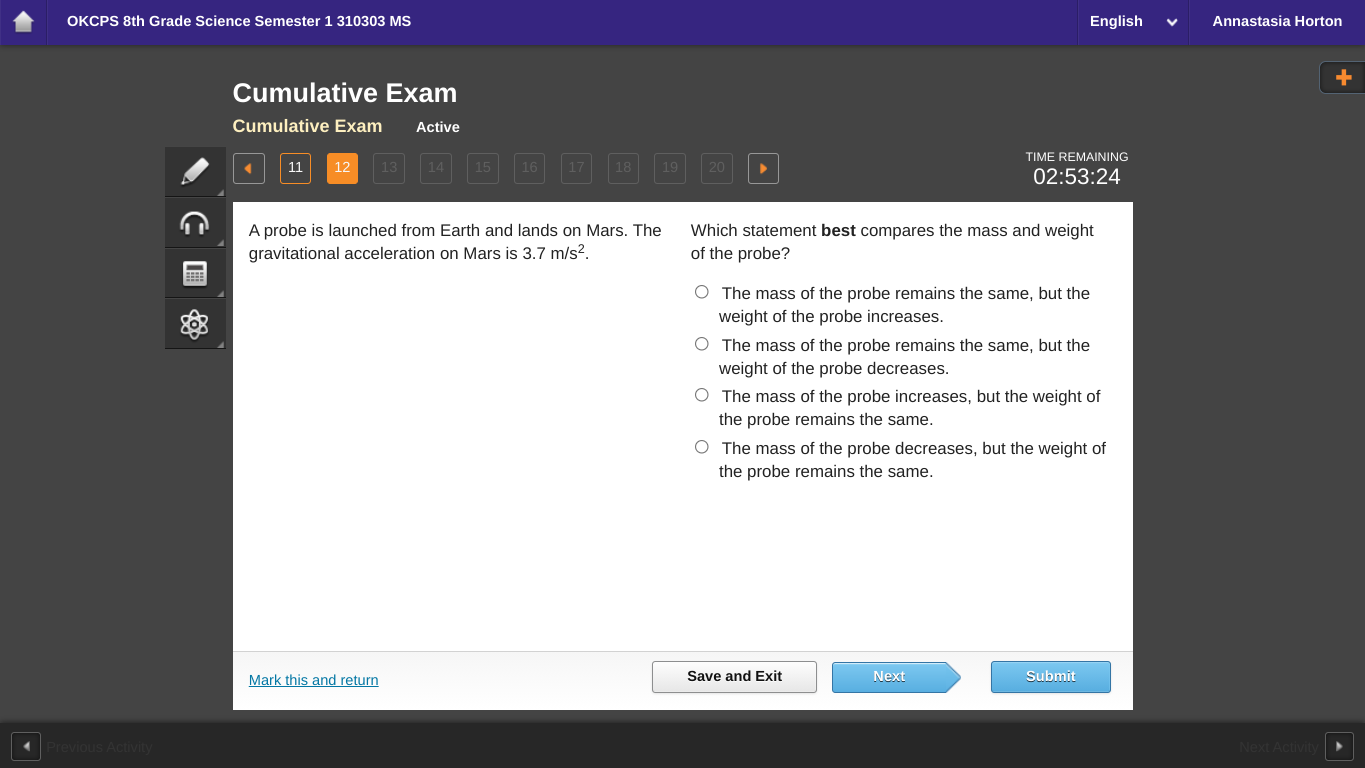This screenshot has height=768, width=1365.
Task: Choose 'mass decreases, weight remains the same'
Action: pyautogui.click(x=702, y=447)
